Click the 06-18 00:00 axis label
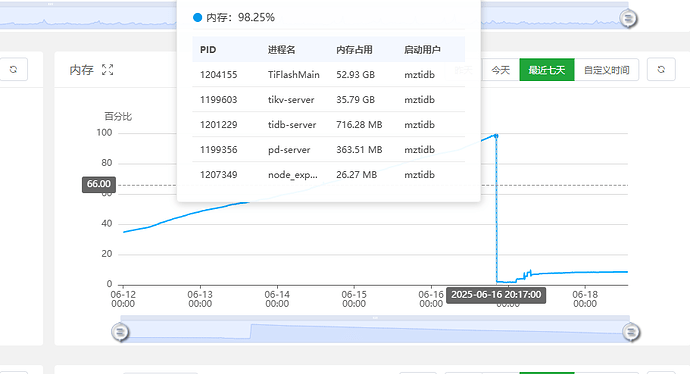This screenshot has height=374, width=690. coord(585,299)
